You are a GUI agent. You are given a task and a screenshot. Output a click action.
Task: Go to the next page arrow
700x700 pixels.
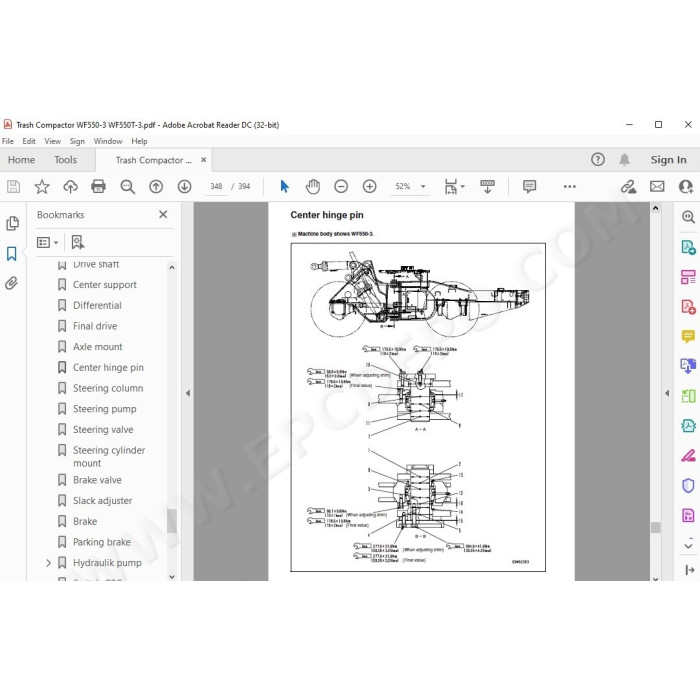pos(184,186)
